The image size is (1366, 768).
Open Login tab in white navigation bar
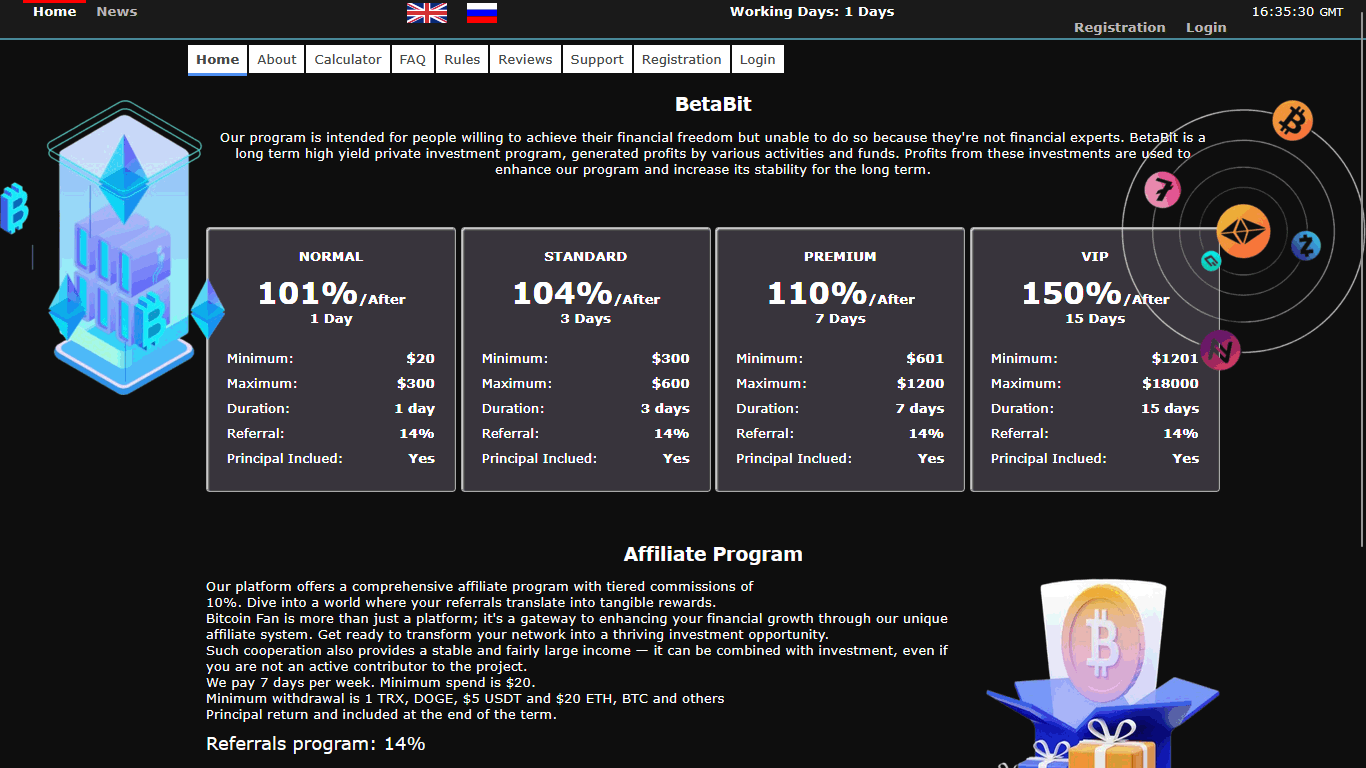(x=758, y=60)
